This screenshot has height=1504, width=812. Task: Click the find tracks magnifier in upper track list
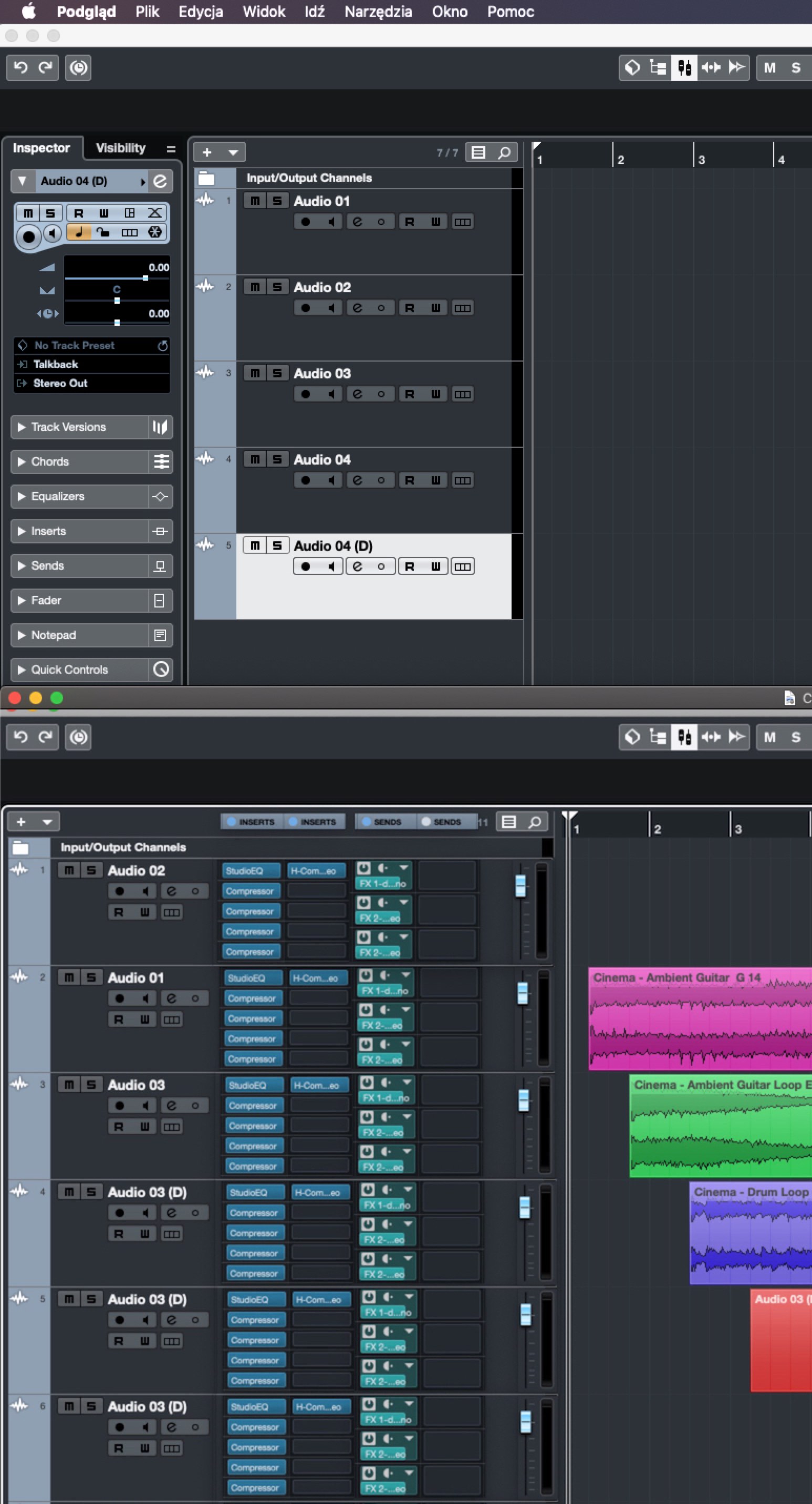(505, 152)
